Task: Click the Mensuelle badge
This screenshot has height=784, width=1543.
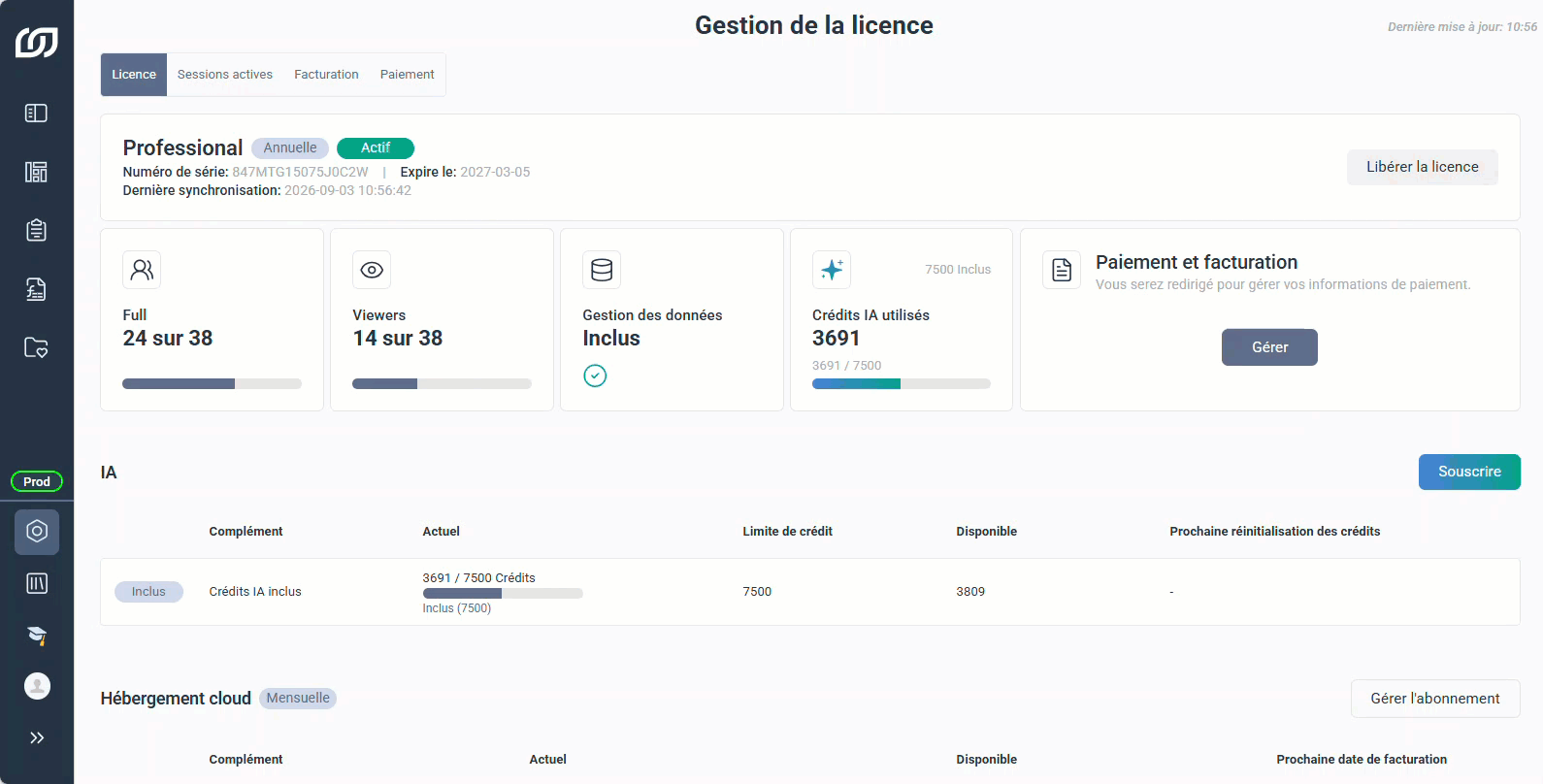Action: [298, 699]
